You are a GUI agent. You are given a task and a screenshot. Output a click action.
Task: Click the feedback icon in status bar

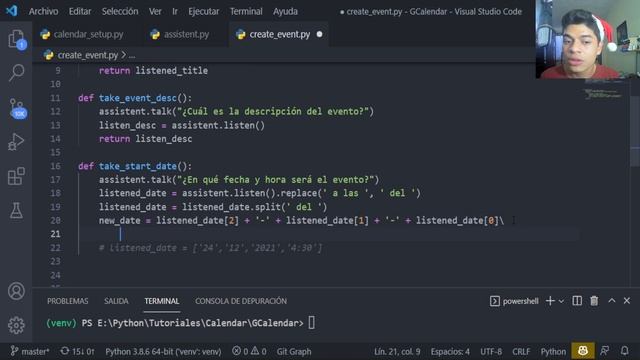point(605,351)
